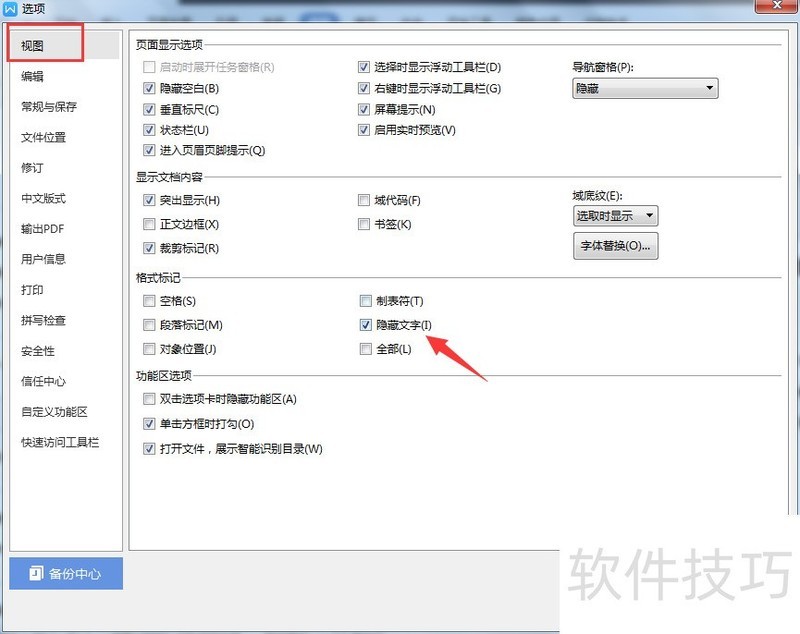
Task: Switch to 用户信息 category
Action: [43, 259]
